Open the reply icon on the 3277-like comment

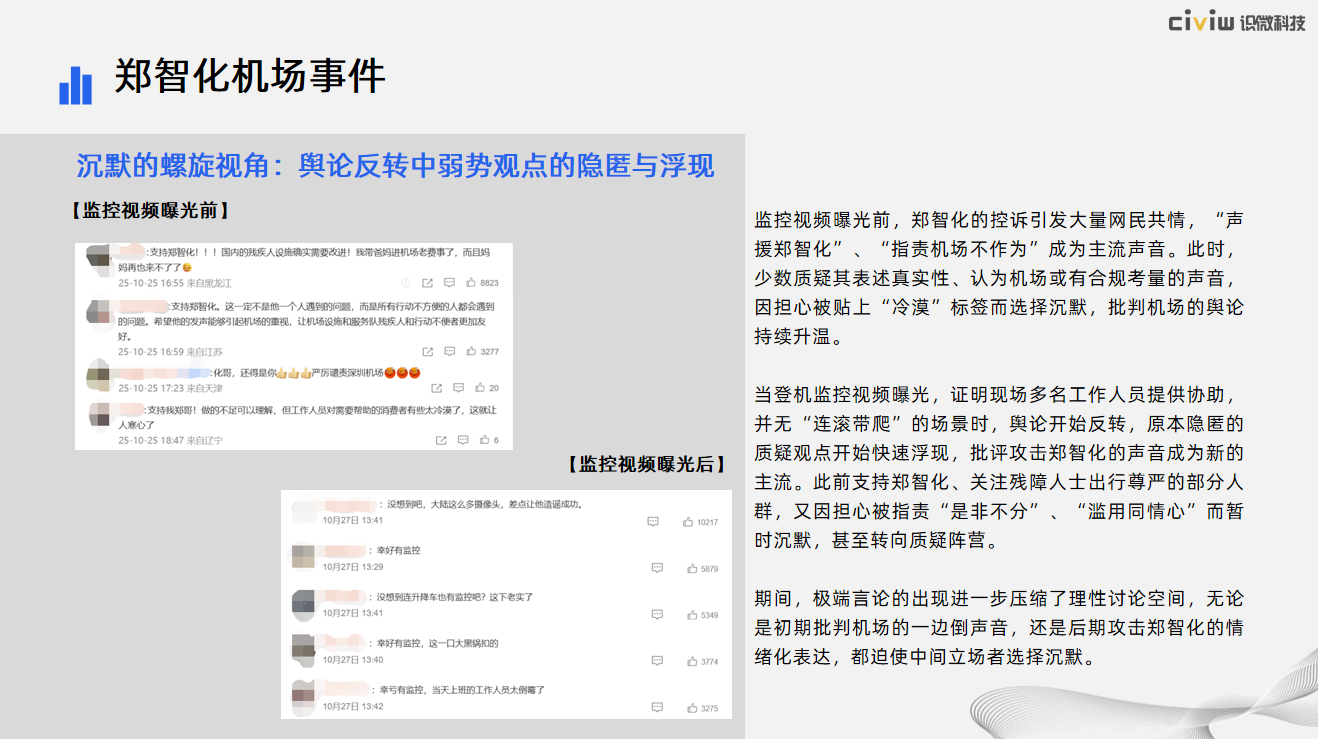449,352
